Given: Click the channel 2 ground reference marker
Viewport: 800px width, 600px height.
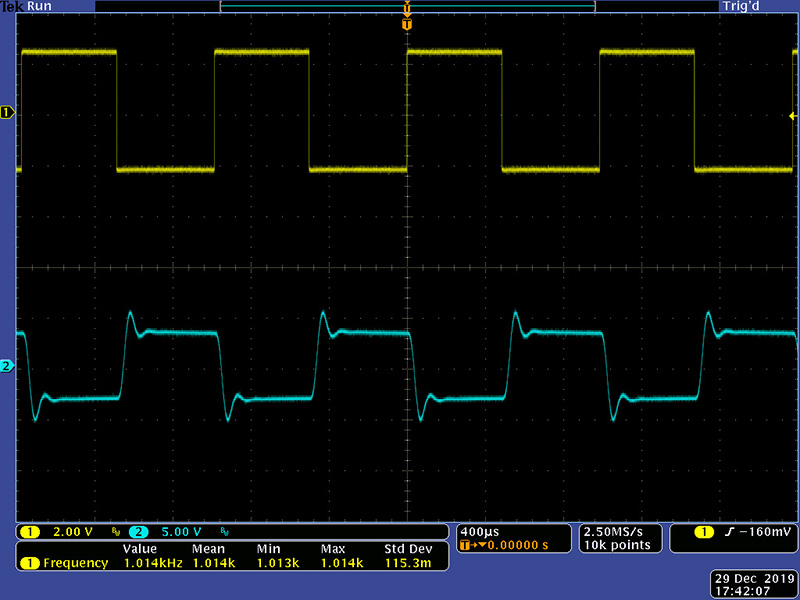Looking at the screenshot, I should (8, 368).
